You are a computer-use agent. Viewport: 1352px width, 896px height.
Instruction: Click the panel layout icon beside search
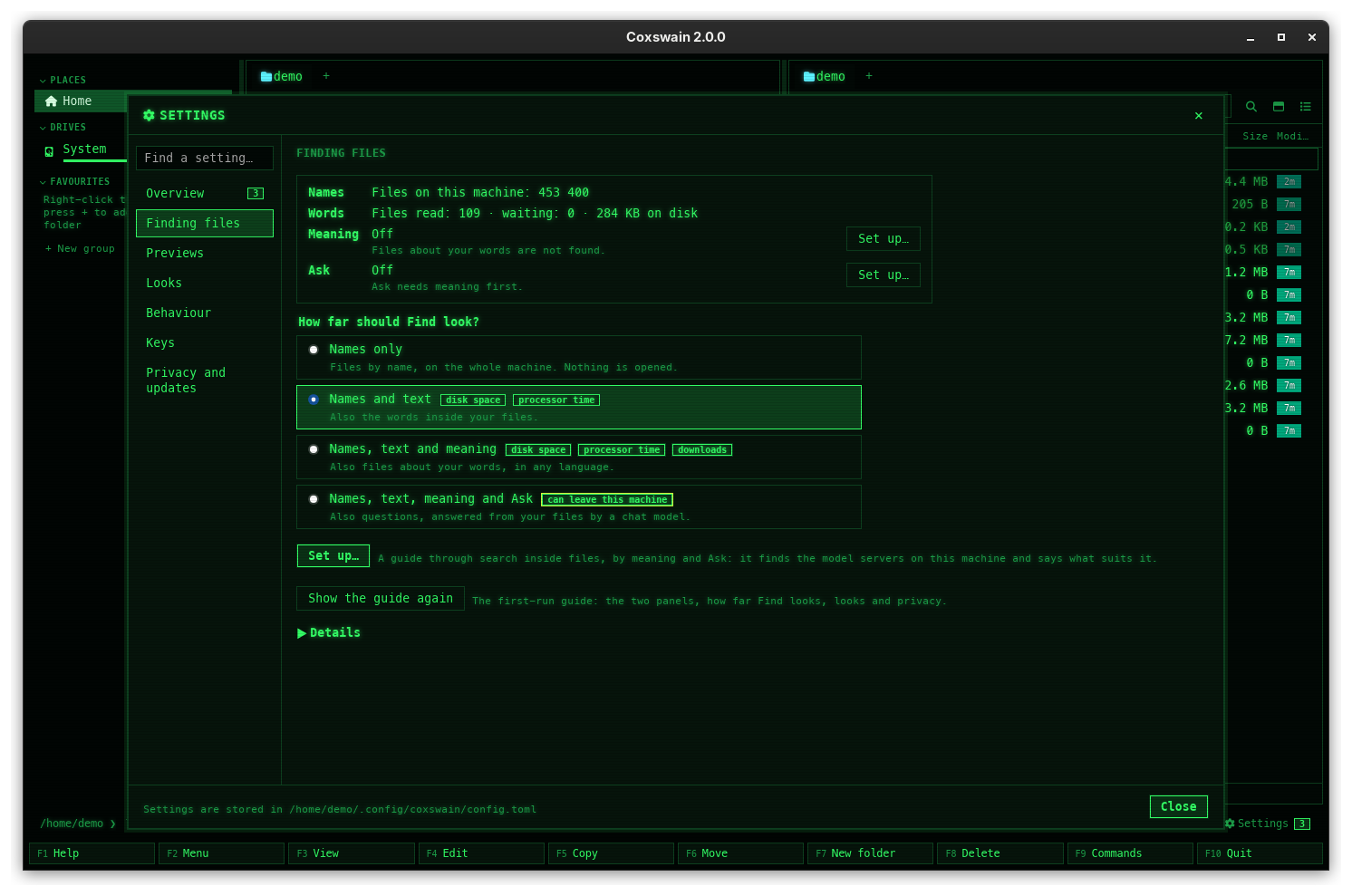click(1279, 107)
